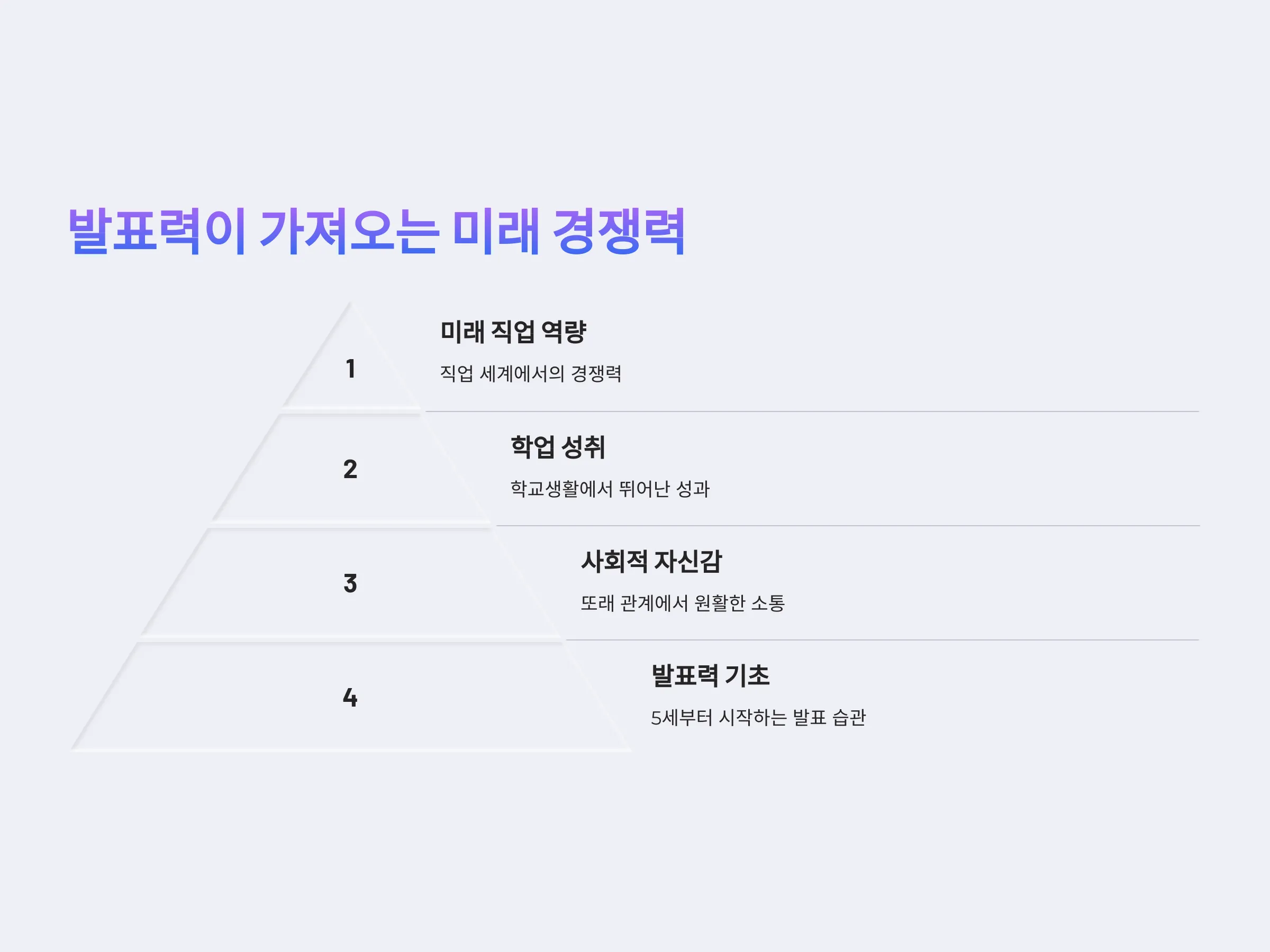Select pyramid tier number 1
Viewport: 1270px width, 952px height.
[350, 369]
